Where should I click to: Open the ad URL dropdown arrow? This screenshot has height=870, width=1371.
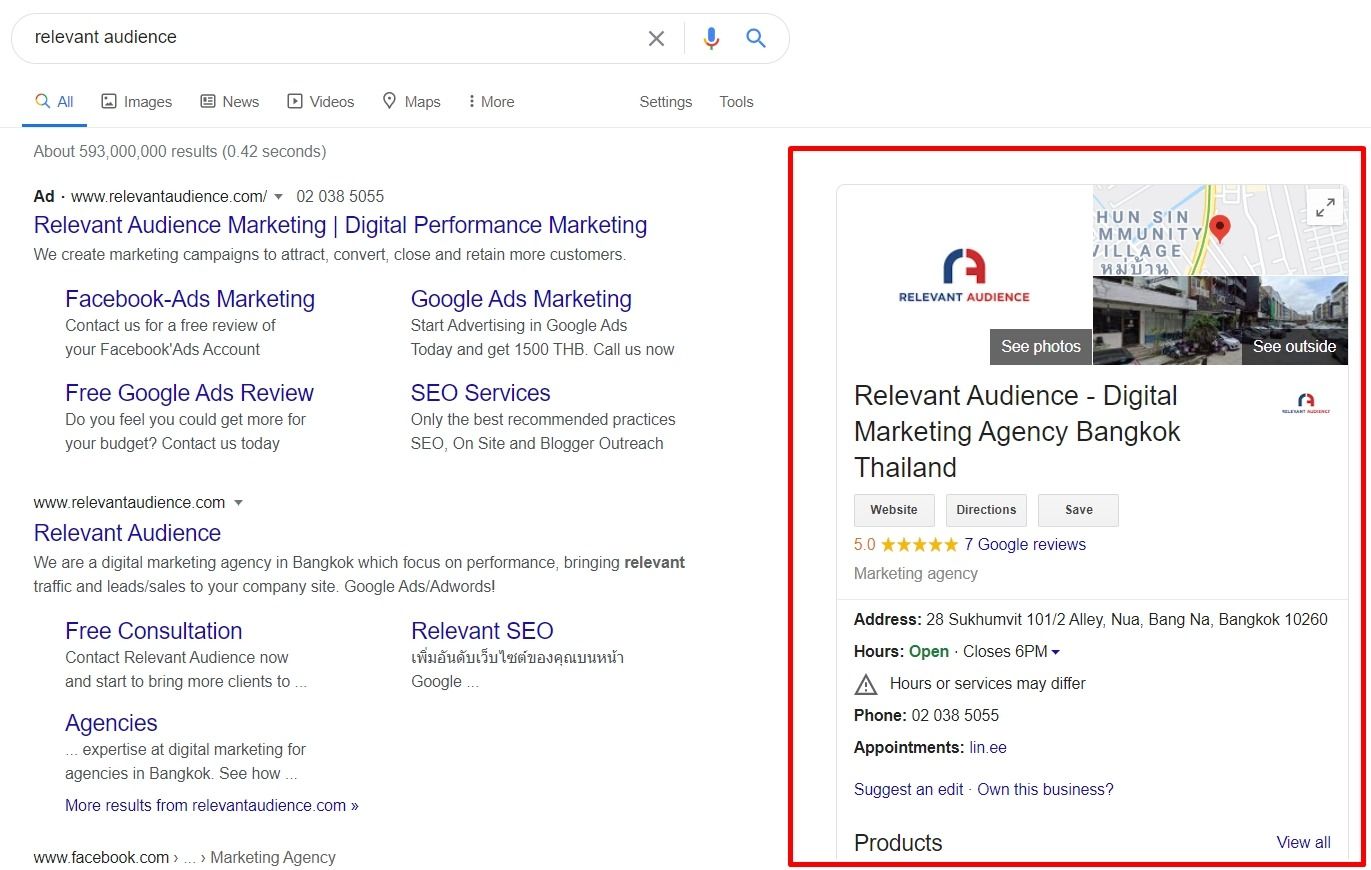[278, 197]
